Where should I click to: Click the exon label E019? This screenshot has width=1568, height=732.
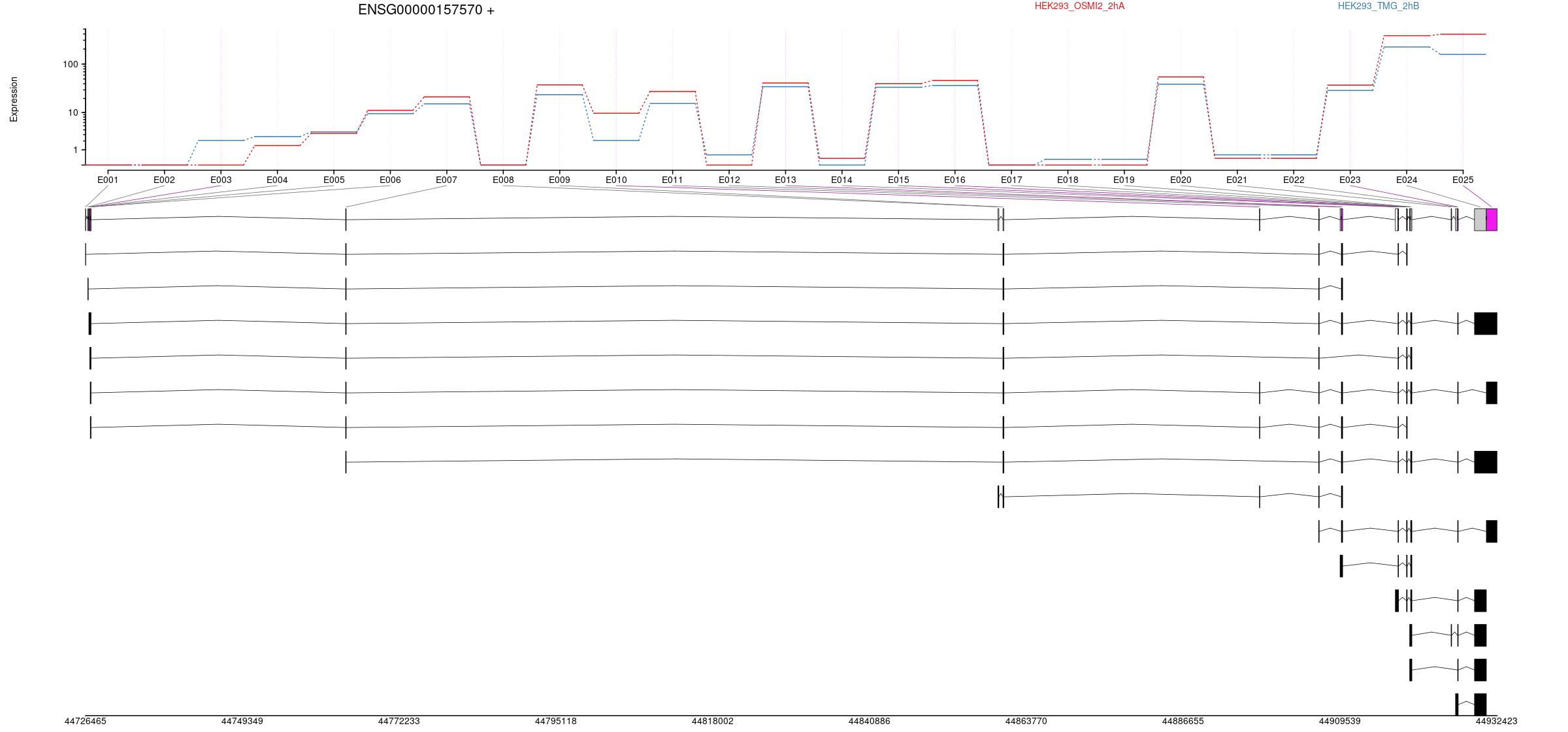coord(1124,180)
